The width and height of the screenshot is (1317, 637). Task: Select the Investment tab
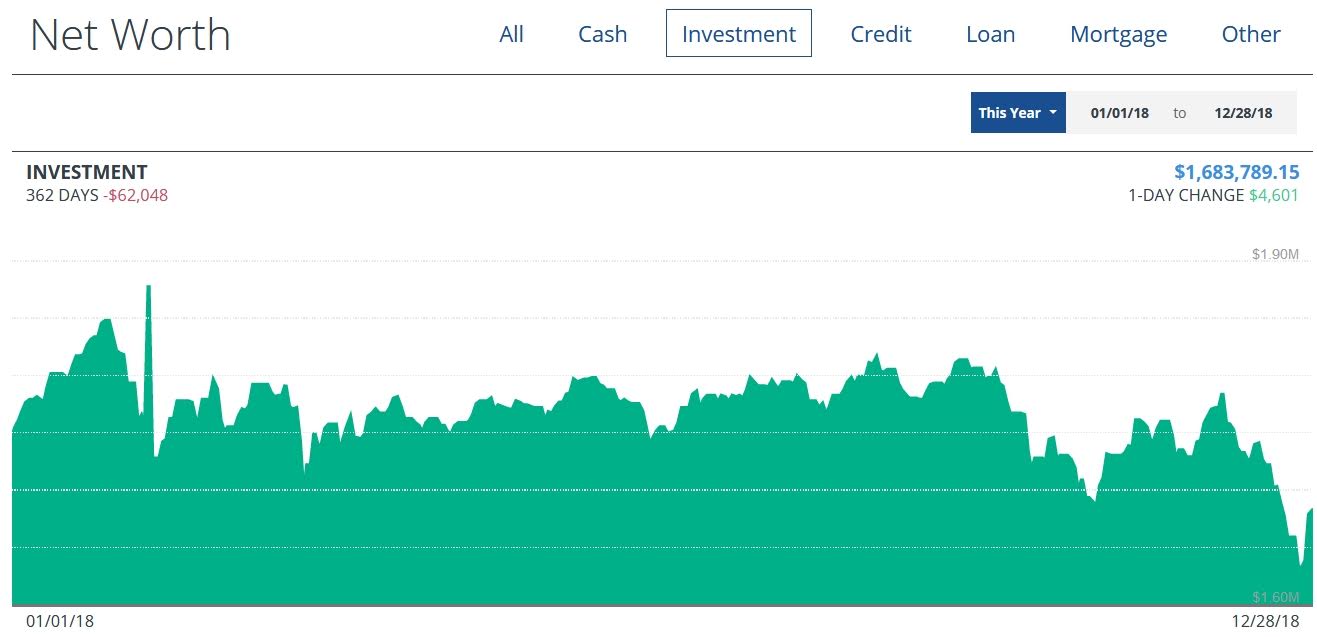tap(738, 34)
